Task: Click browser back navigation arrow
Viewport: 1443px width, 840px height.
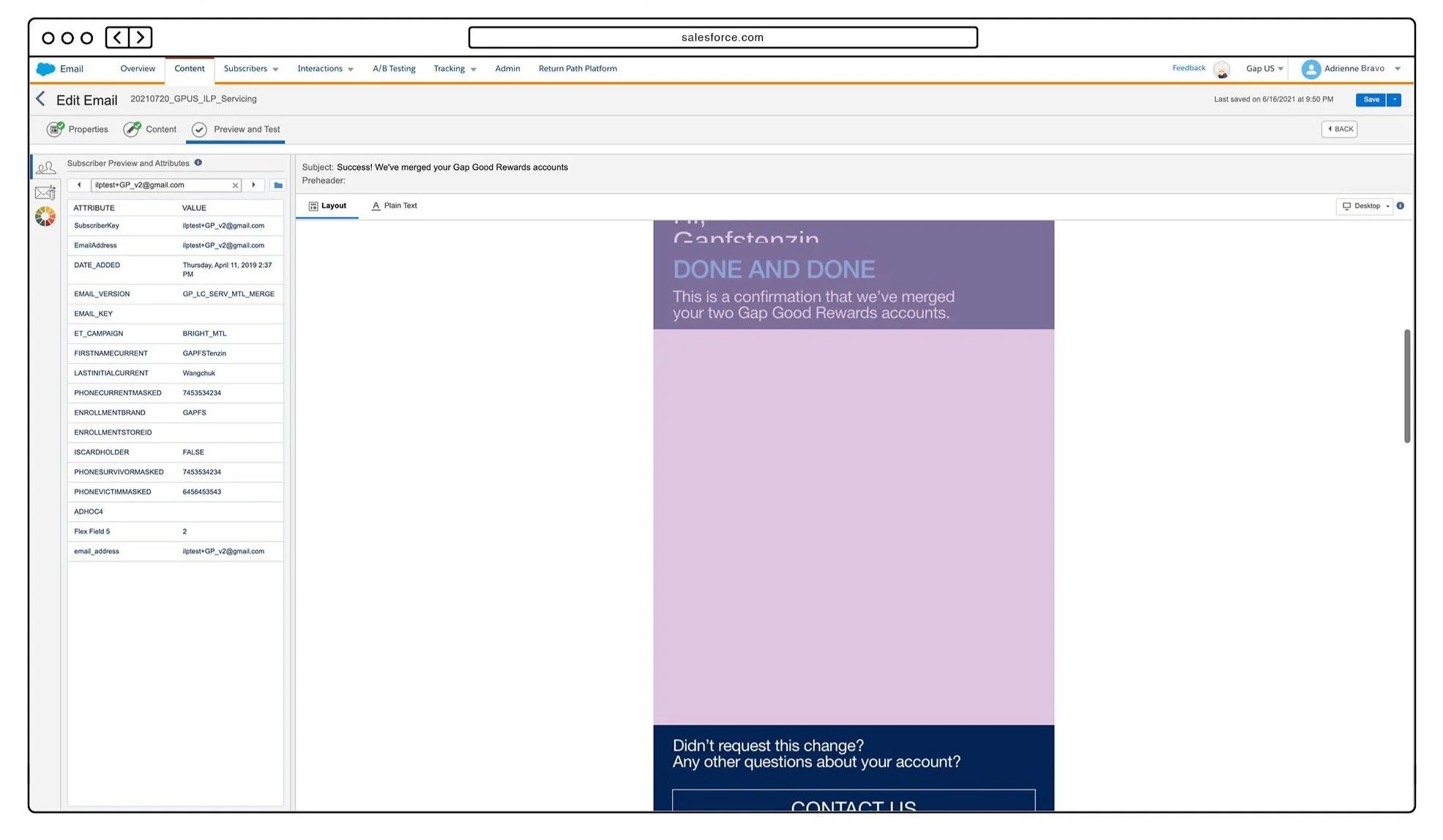Action: [x=117, y=37]
